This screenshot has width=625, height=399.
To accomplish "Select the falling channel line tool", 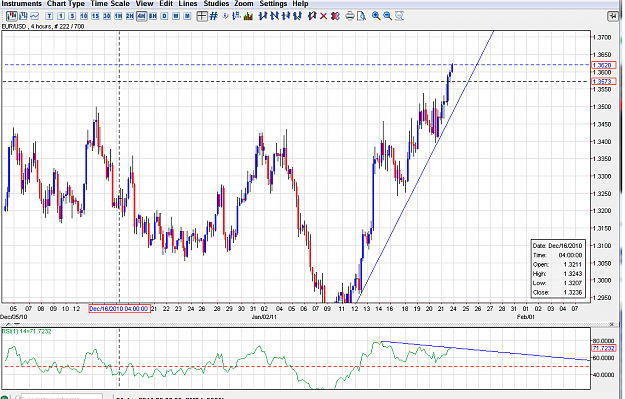I will 297,16.
